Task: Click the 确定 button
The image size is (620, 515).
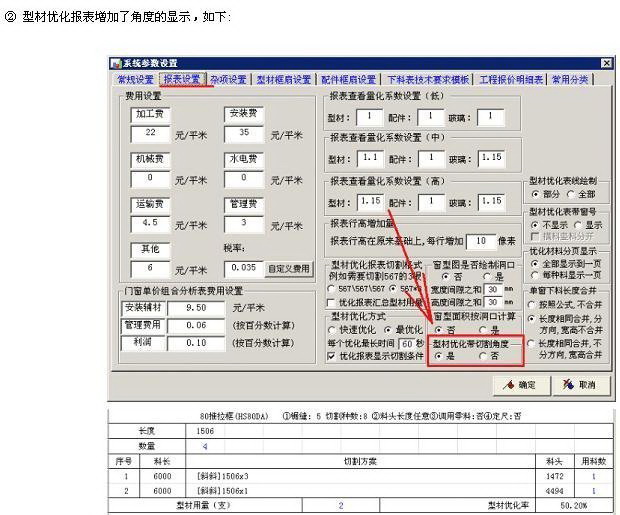Action: coord(521,385)
